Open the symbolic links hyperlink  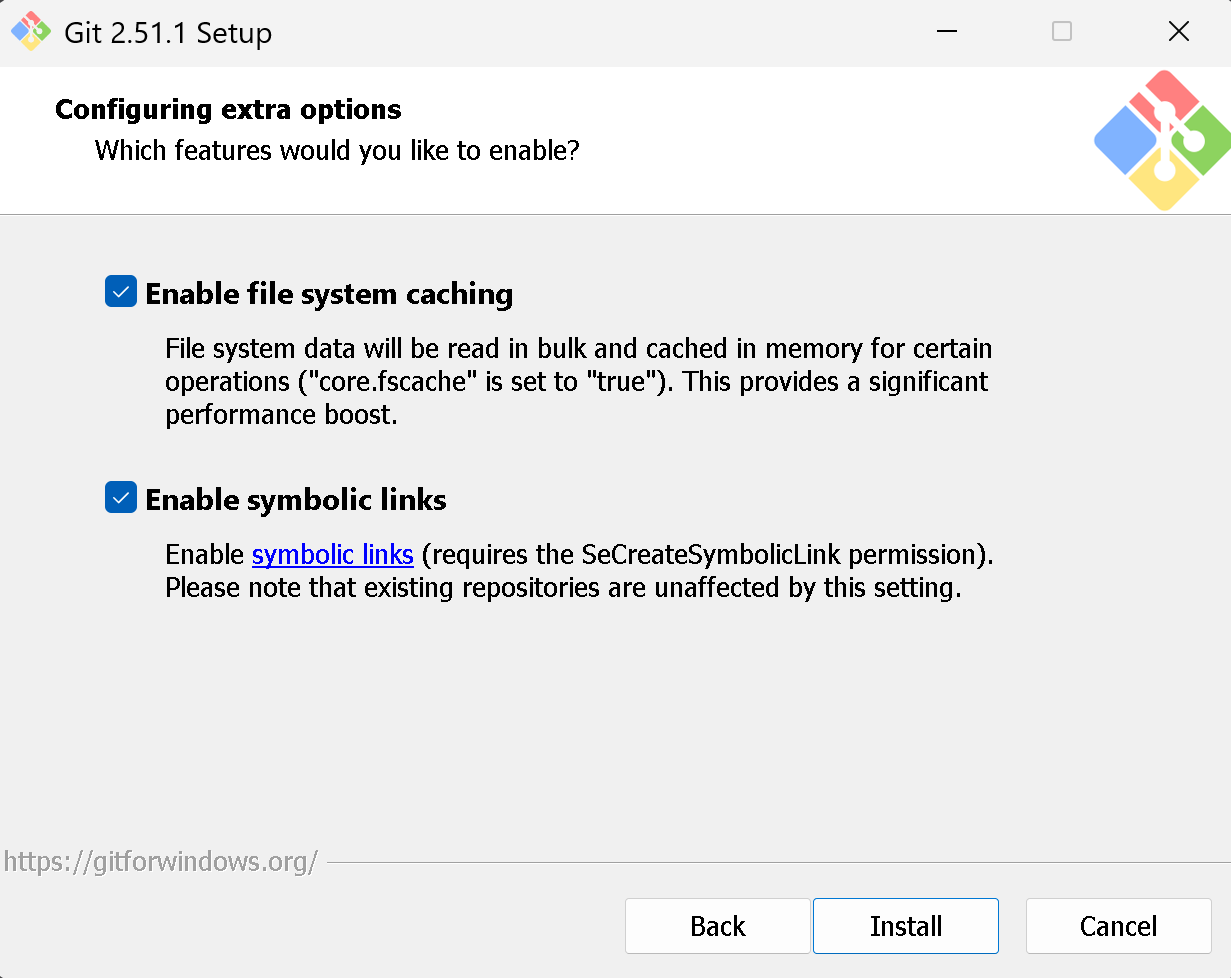click(x=332, y=554)
